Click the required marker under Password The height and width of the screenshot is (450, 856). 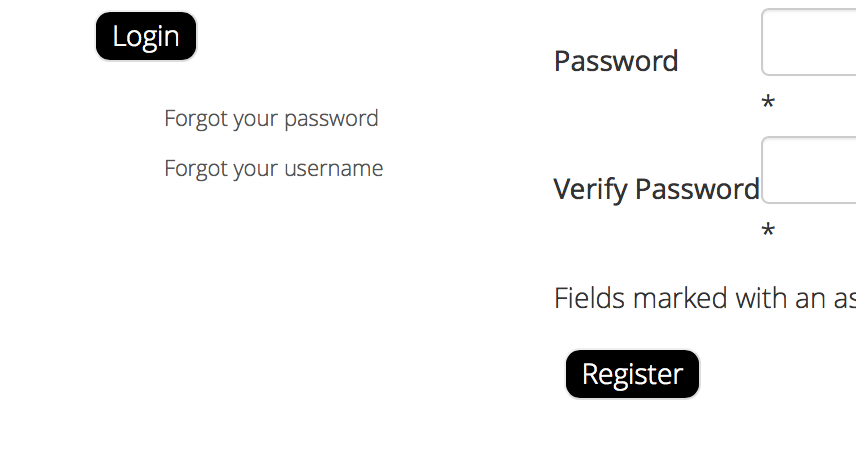pos(768,104)
